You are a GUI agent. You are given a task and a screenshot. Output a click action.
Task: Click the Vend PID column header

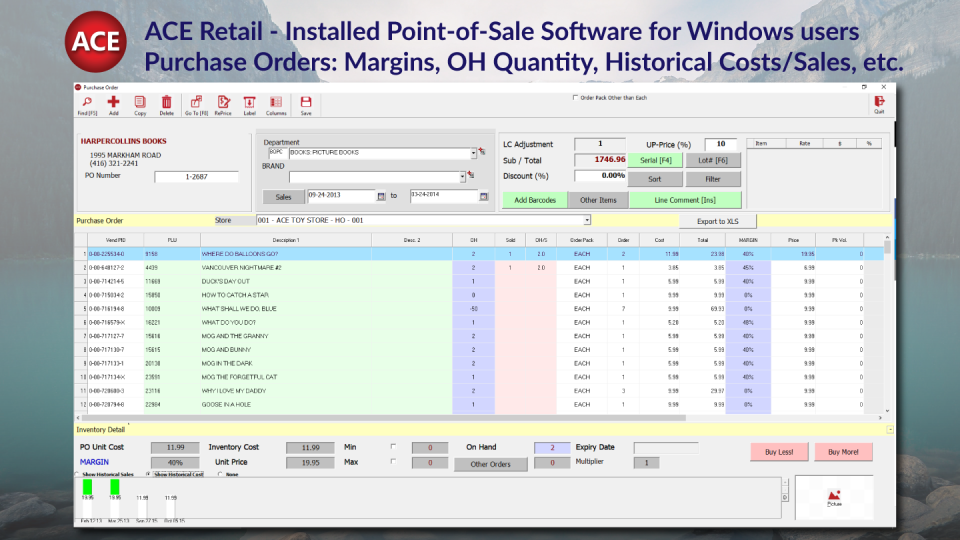tap(116, 240)
